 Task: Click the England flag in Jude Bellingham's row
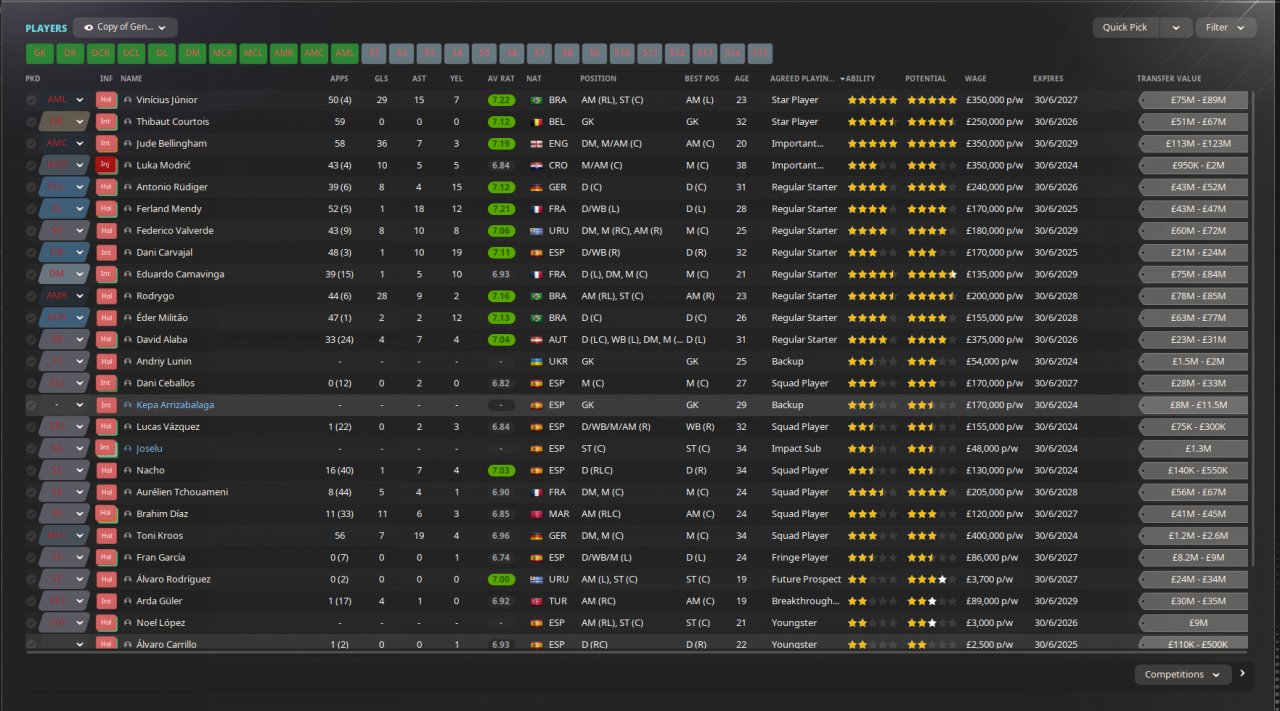click(x=536, y=144)
